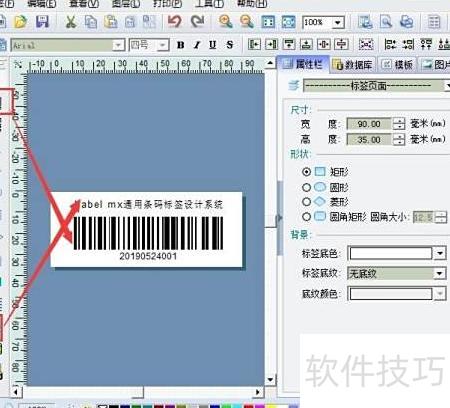Select the 圆角矩形 rounded rectangle option
The height and width of the screenshot is (408, 450).
click(x=306, y=217)
